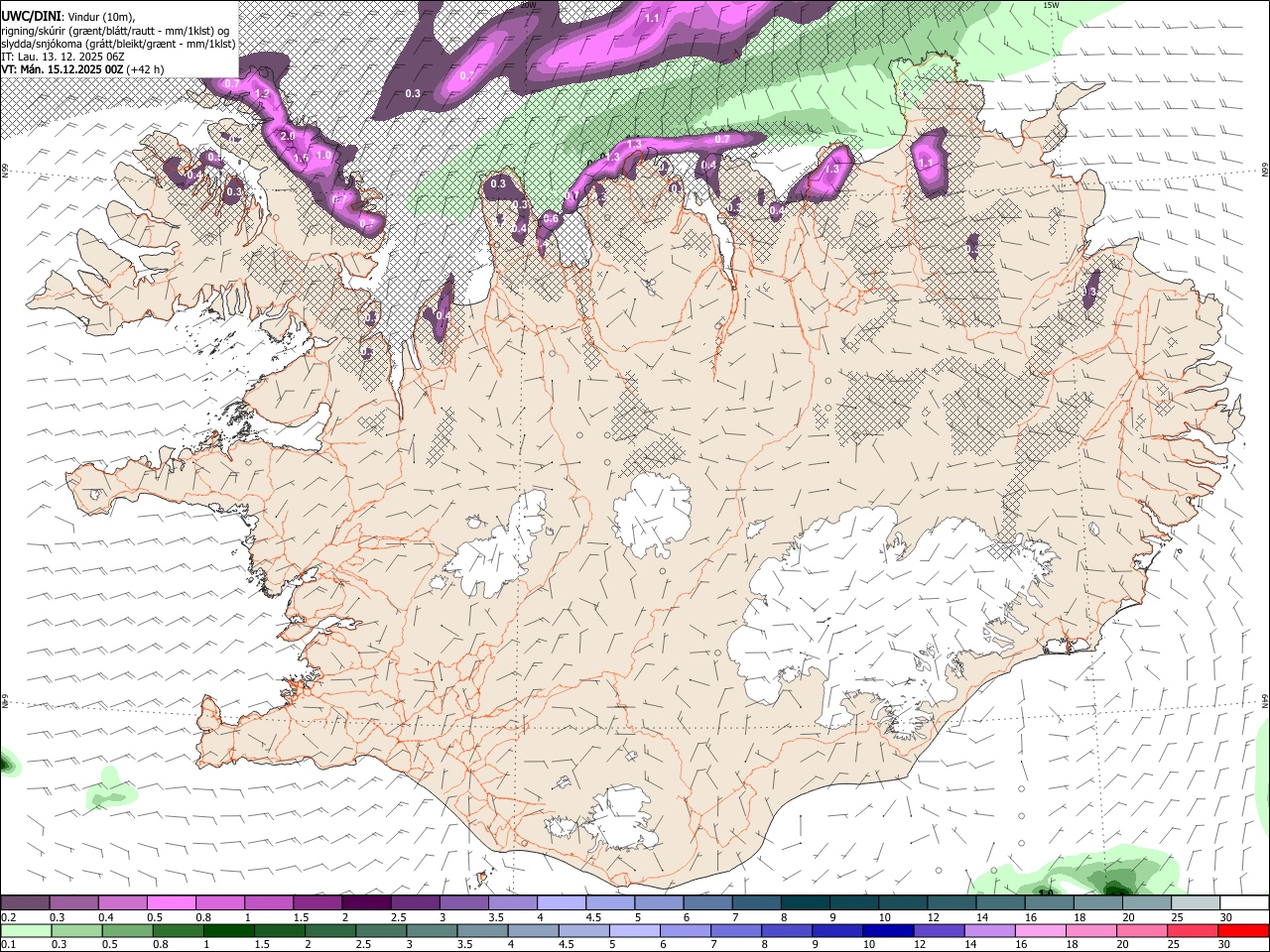Click upper legend swatch between 1.5 and 2
This screenshot has height=952, width=1270.
317,902
